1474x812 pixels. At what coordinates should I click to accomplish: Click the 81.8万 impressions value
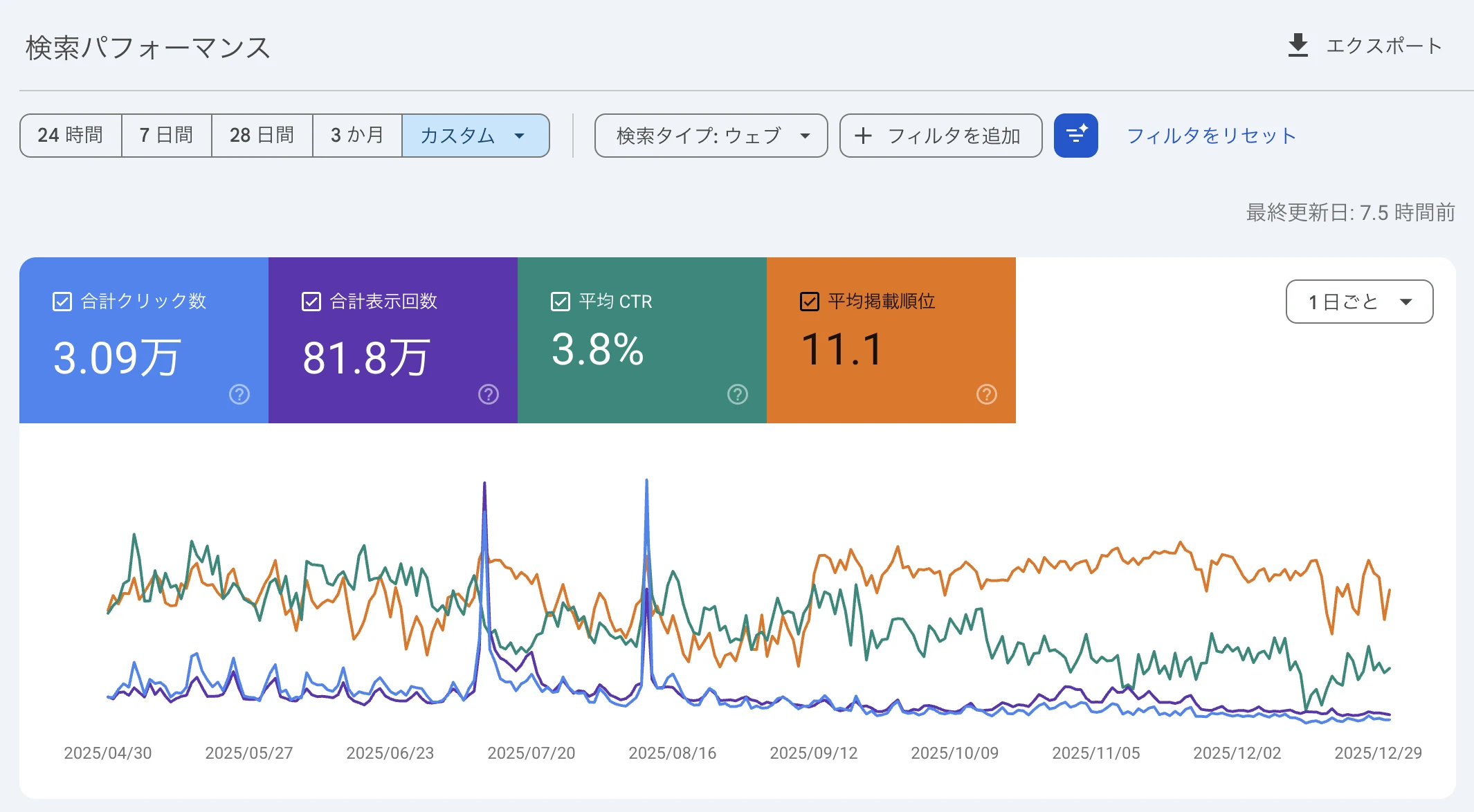366,358
